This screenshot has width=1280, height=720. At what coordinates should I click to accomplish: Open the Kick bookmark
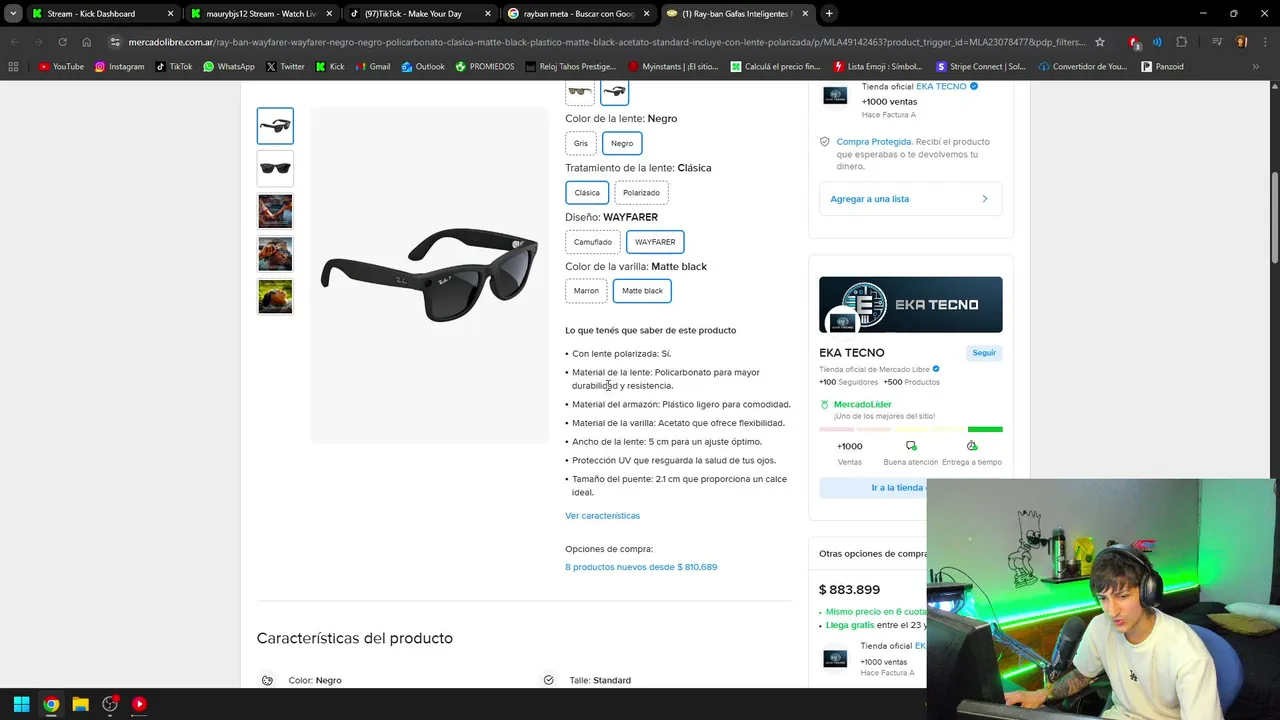coord(330,67)
